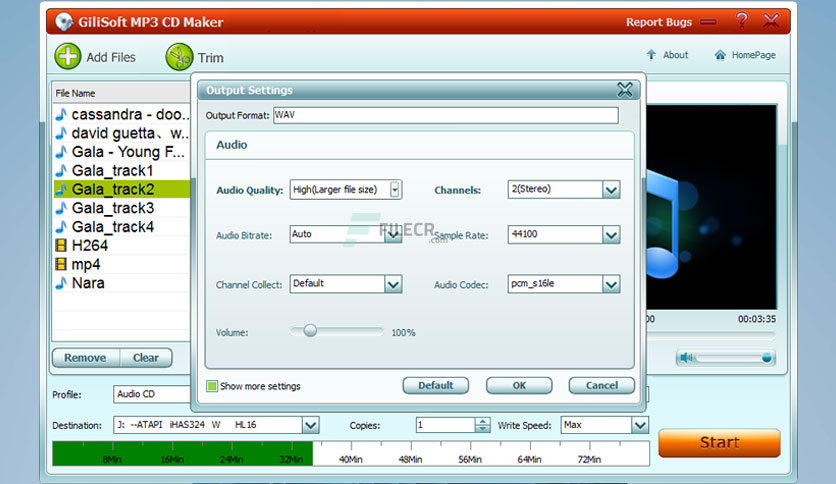The image size is (836, 484).
Task: Click the film icon beside mp4
Action: pyautogui.click(x=61, y=264)
